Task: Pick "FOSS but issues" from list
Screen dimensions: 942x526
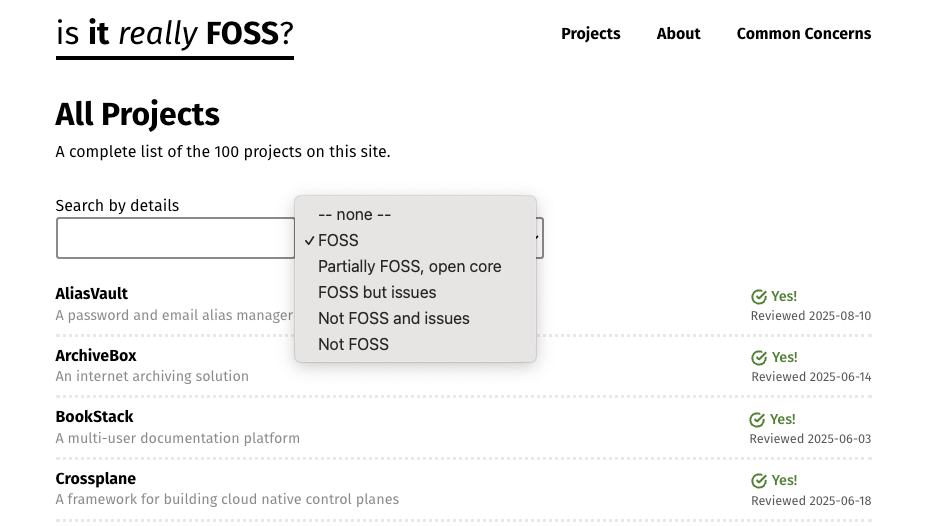Action: pos(377,292)
